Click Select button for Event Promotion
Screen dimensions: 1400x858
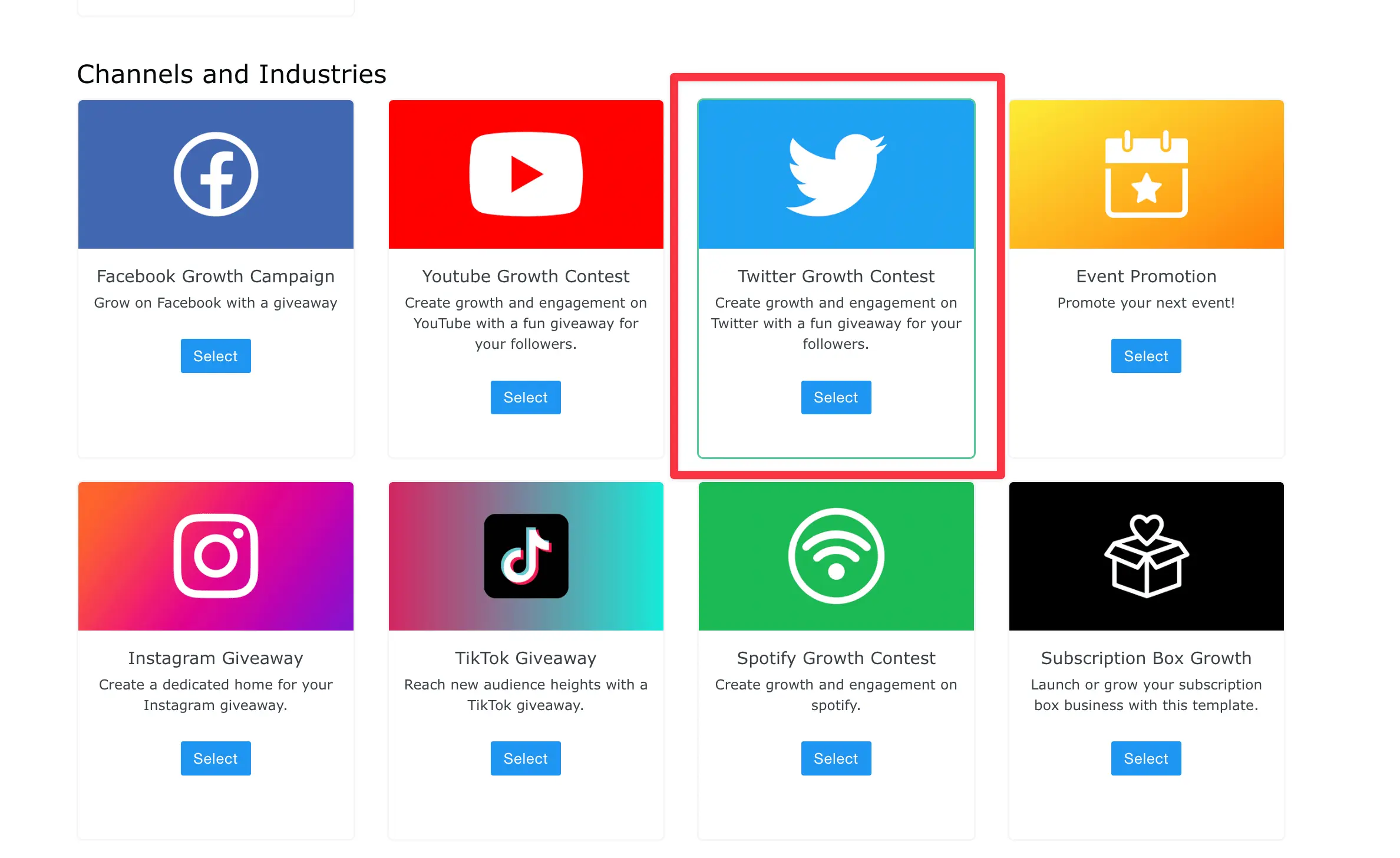tap(1145, 356)
